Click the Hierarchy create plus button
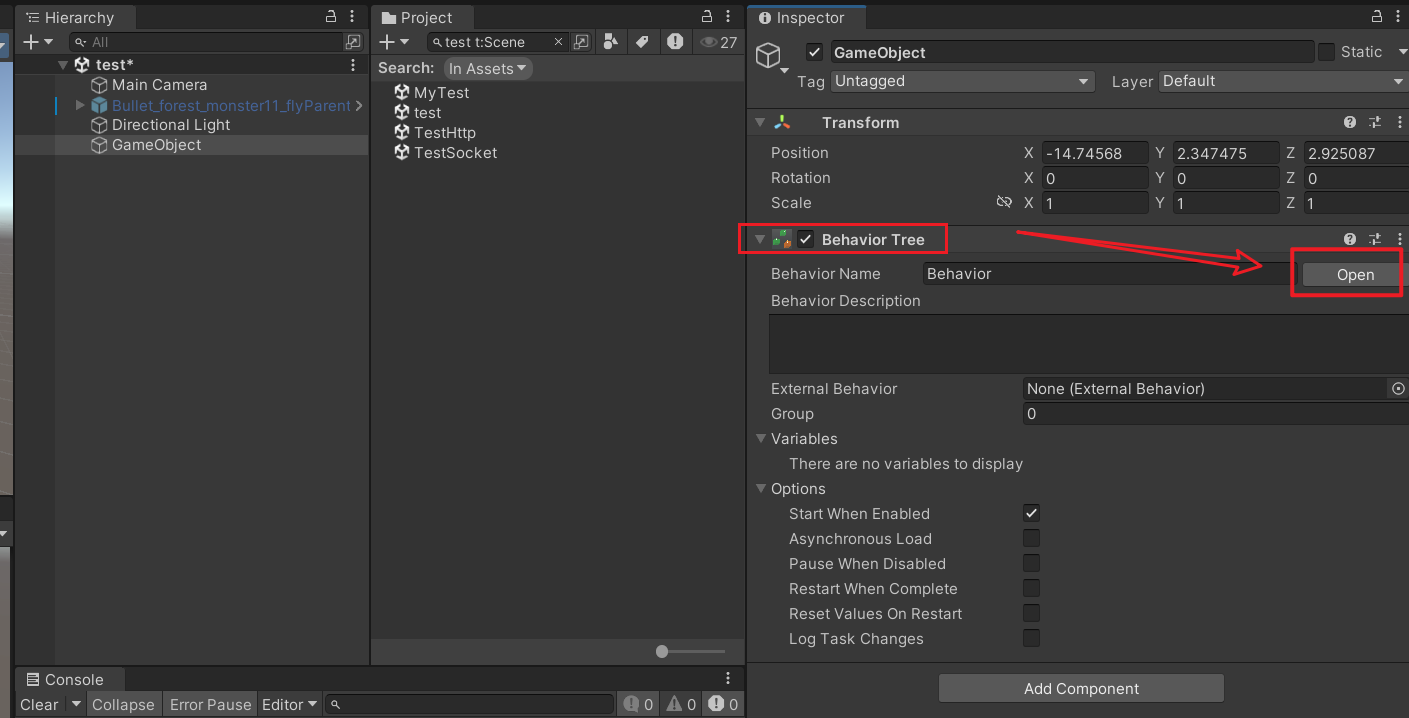This screenshot has height=718, width=1409. (x=31, y=42)
